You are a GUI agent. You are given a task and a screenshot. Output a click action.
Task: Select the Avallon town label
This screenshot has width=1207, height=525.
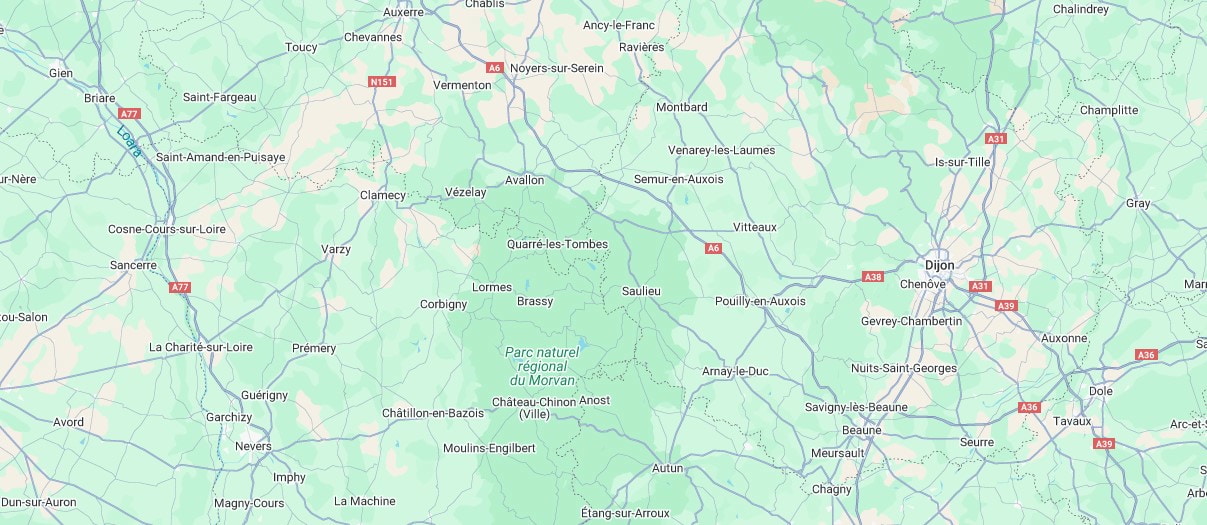(525, 180)
